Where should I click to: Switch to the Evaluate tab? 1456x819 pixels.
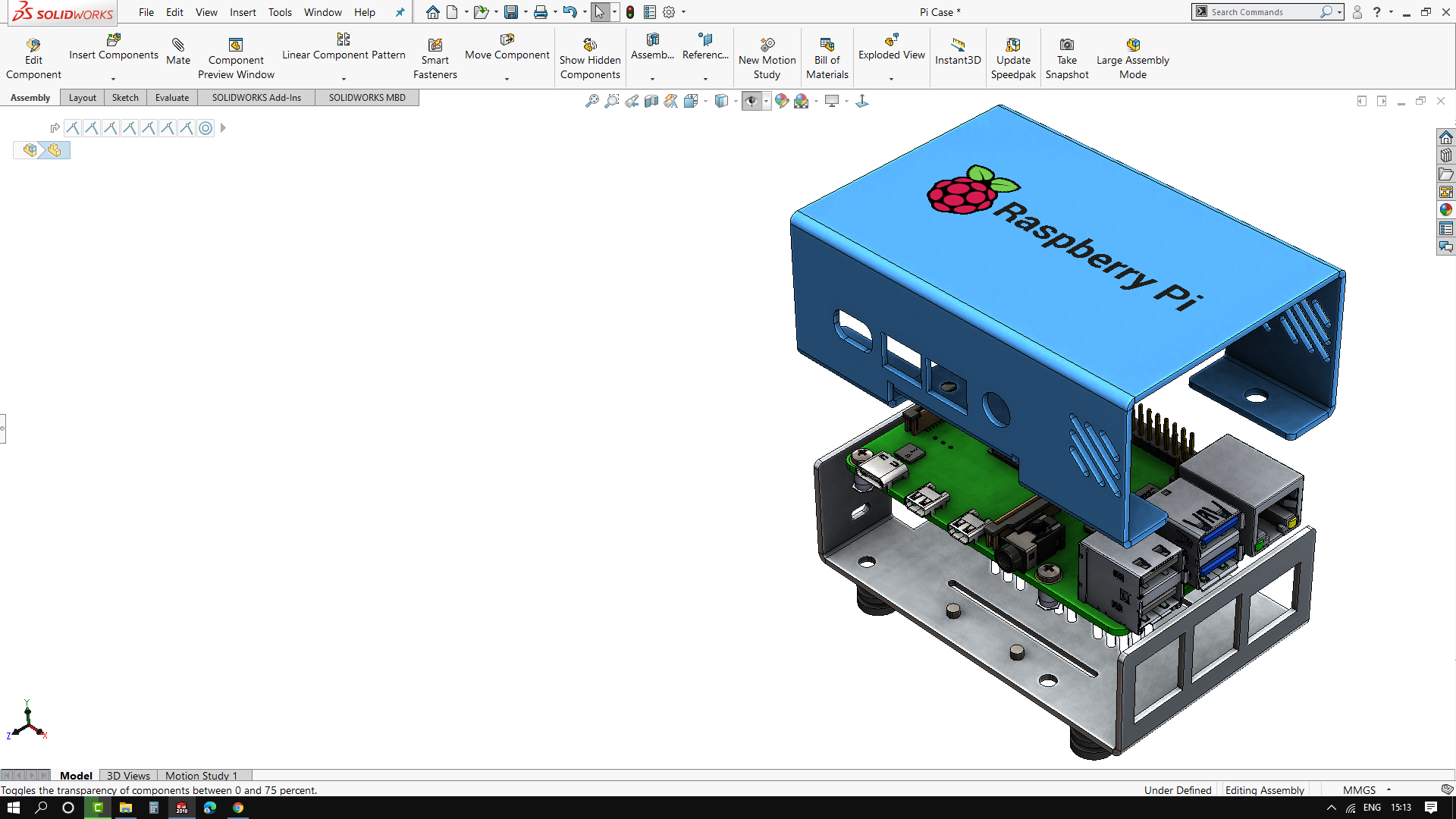[x=172, y=97]
